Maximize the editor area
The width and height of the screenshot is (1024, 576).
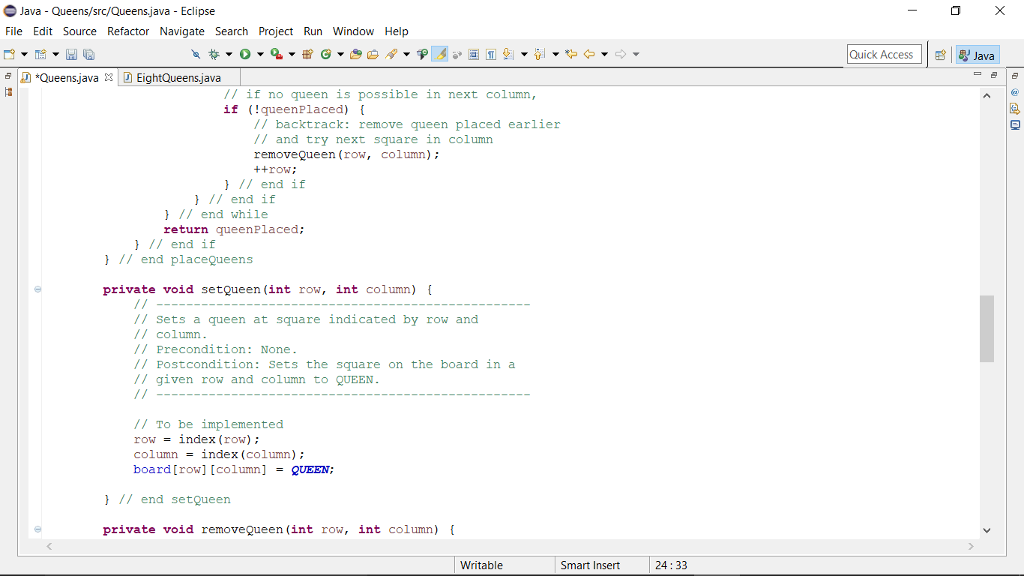point(994,75)
